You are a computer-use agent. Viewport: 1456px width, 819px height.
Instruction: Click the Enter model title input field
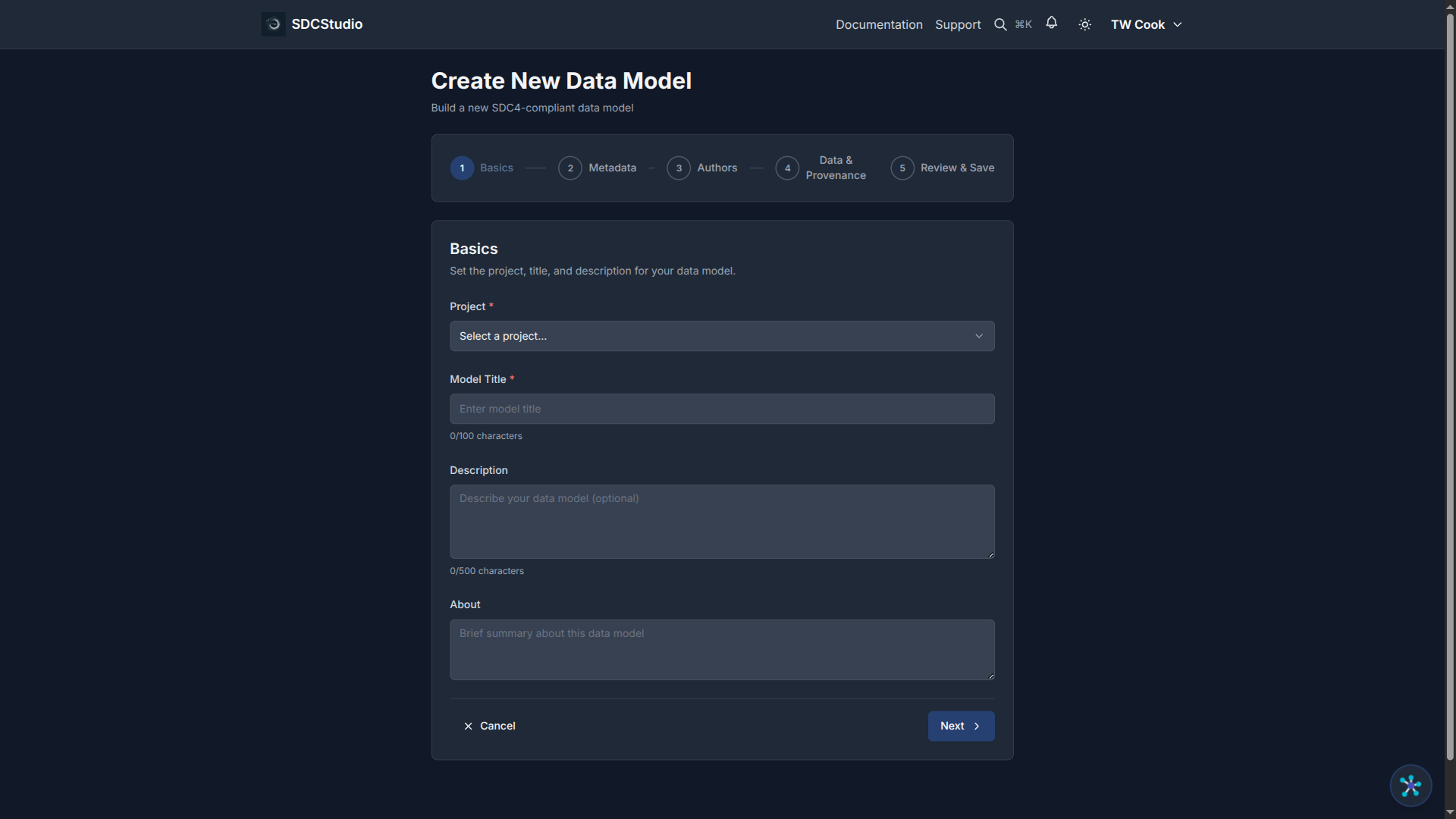(x=722, y=409)
